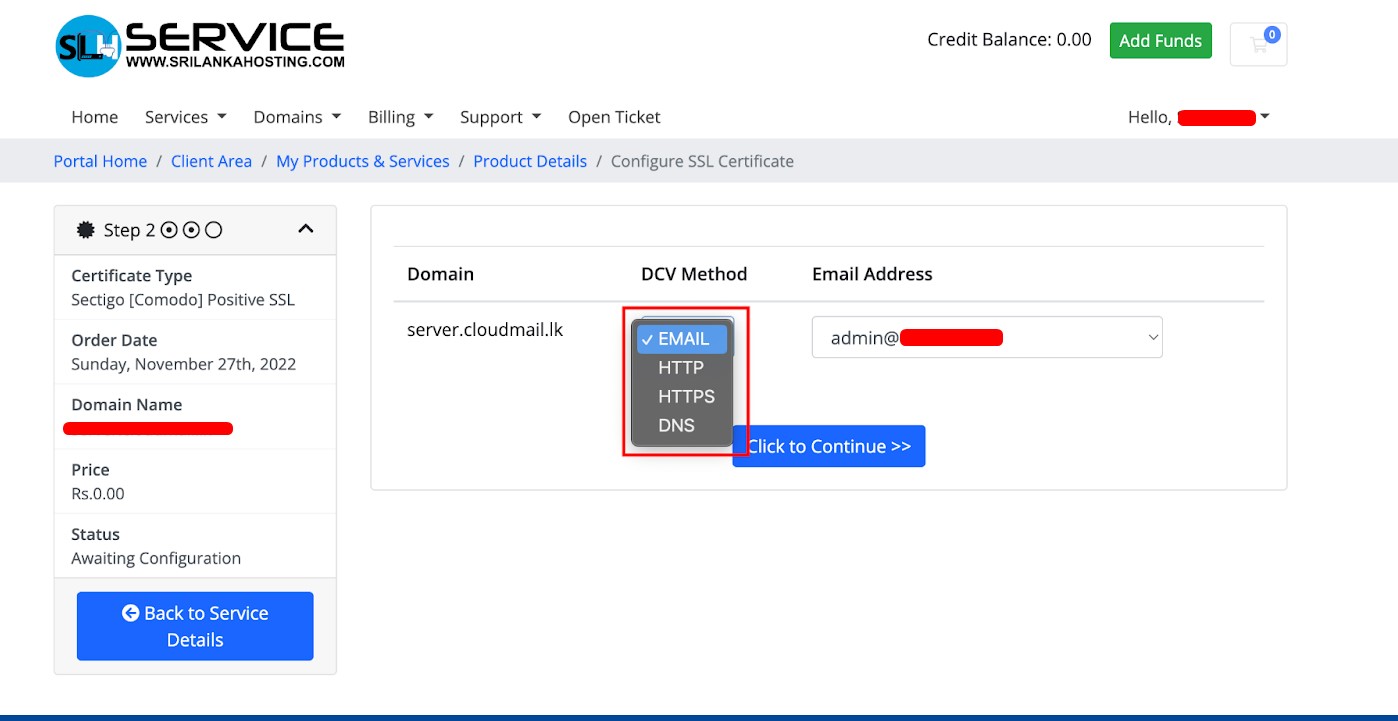Click the SL Service logo
This screenshot has width=1398, height=721.
[199, 46]
